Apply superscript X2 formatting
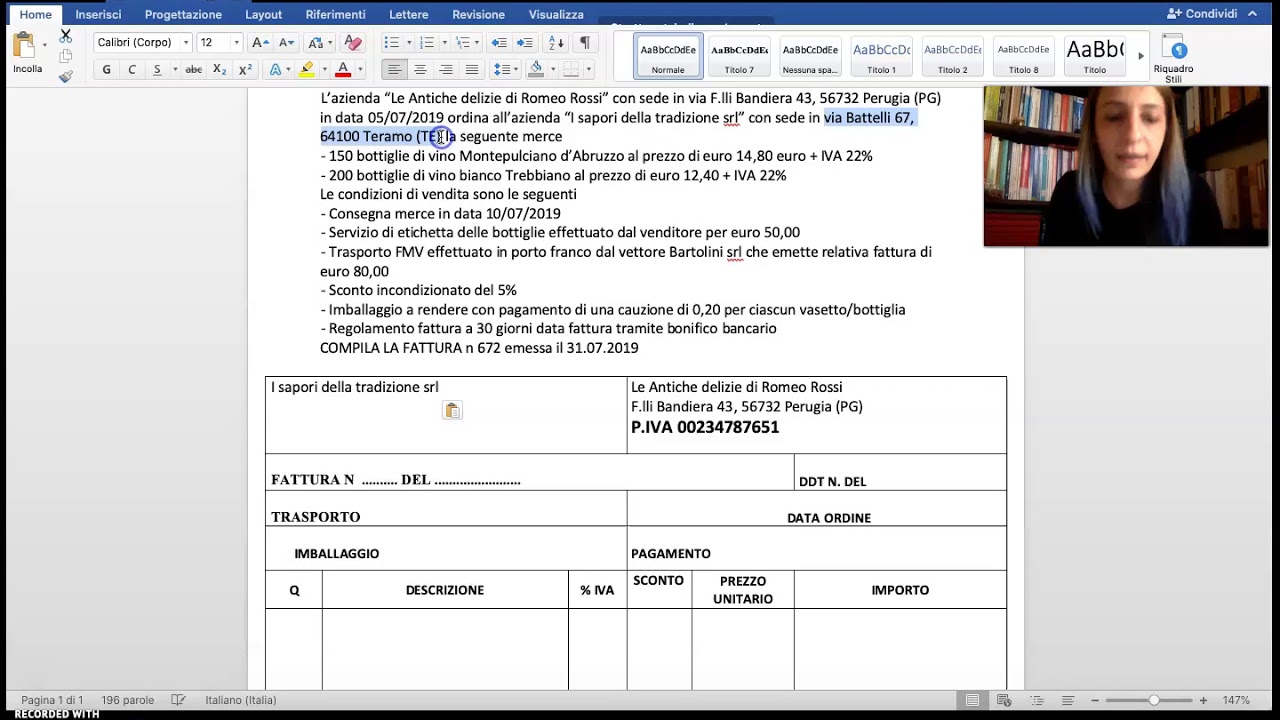This screenshot has height=720, width=1280. 245,69
